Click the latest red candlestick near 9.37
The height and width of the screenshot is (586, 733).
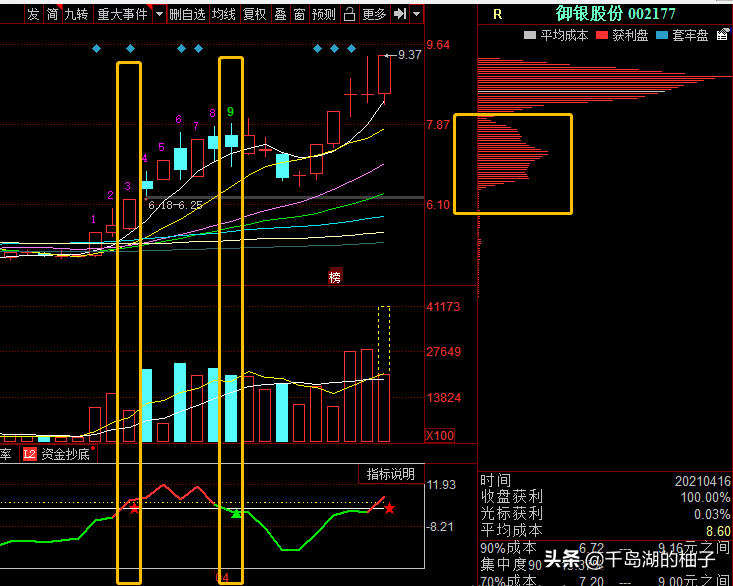pyautogui.click(x=384, y=77)
